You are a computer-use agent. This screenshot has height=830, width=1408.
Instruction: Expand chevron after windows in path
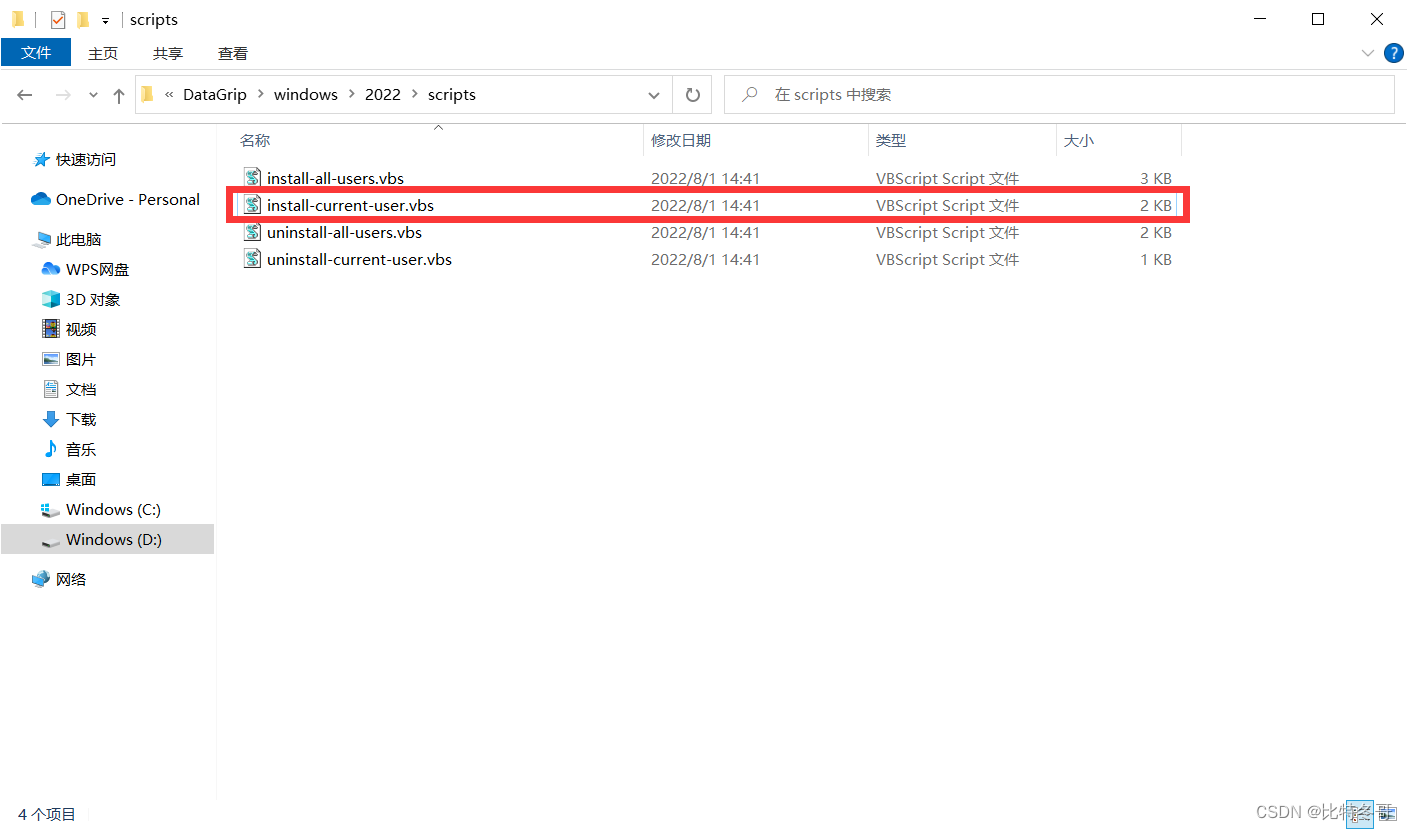pos(352,95)
